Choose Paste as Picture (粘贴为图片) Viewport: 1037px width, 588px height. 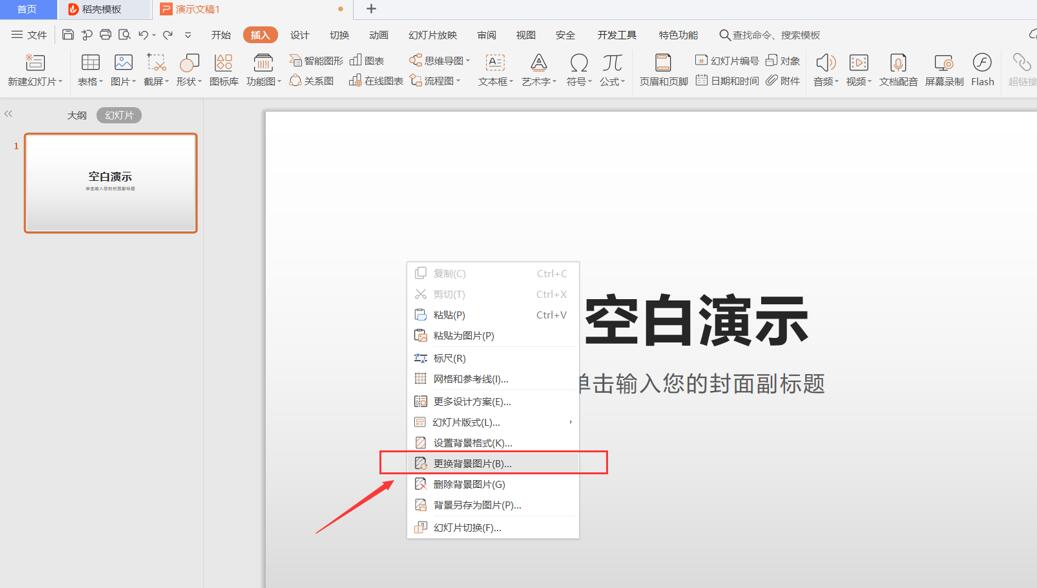tap(493, 335)
